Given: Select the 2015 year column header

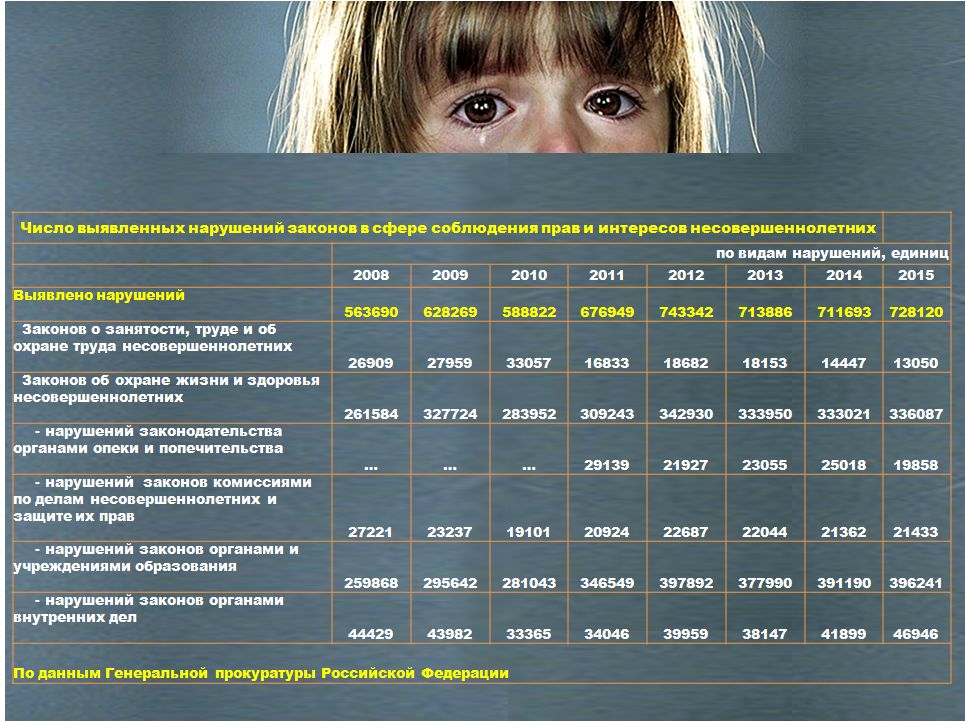Looking at the screenshot, I should point(915,275).
